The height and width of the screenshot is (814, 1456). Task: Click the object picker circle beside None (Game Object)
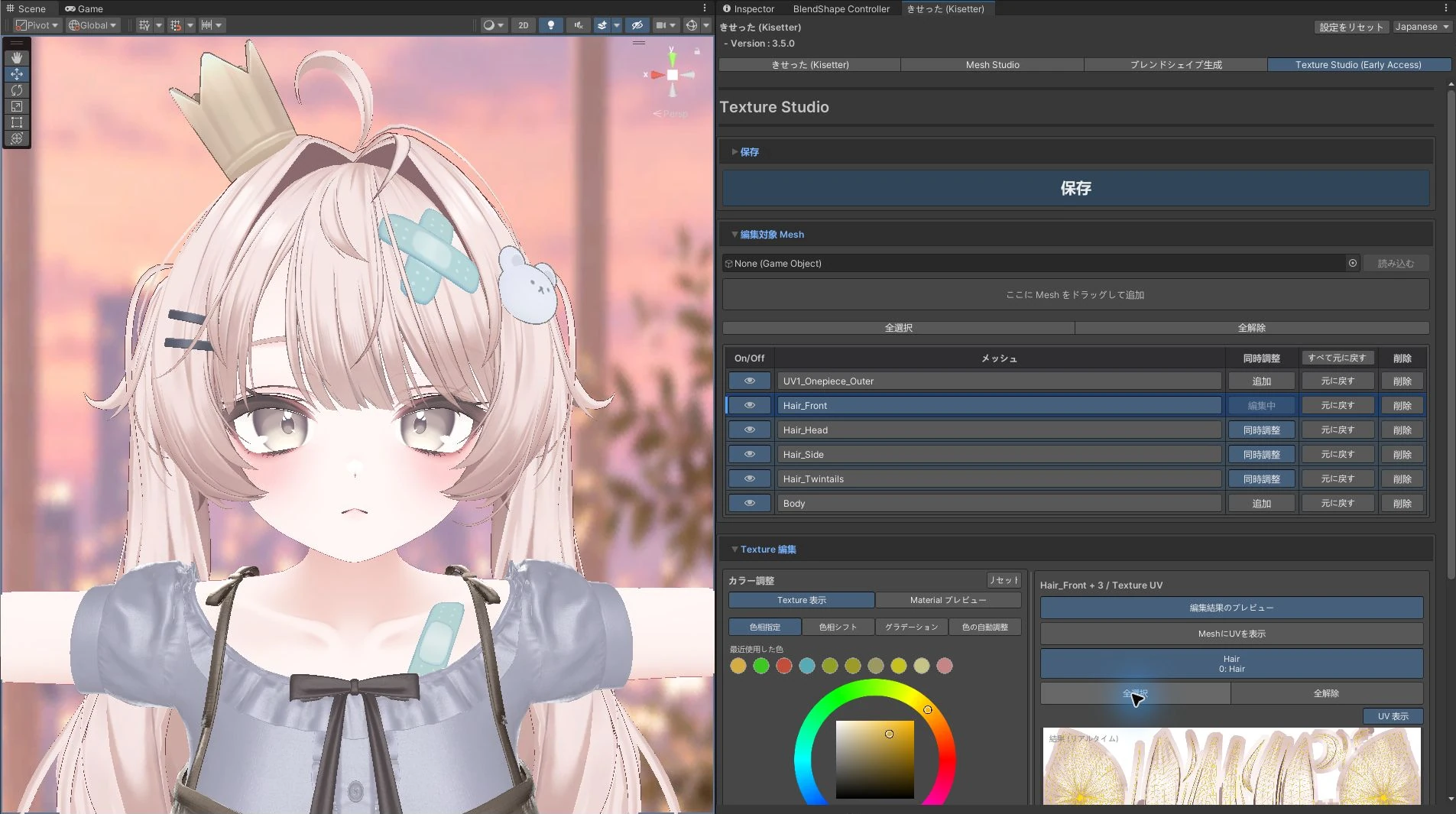[1353, 263]
